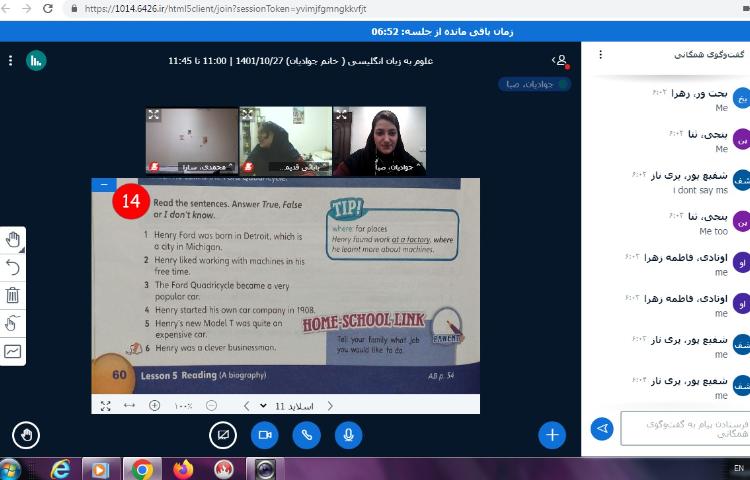Image resolution: width=750 pixels, height=480 pixels.
Task: Click the public chat message input field
Action: (685, 428)
